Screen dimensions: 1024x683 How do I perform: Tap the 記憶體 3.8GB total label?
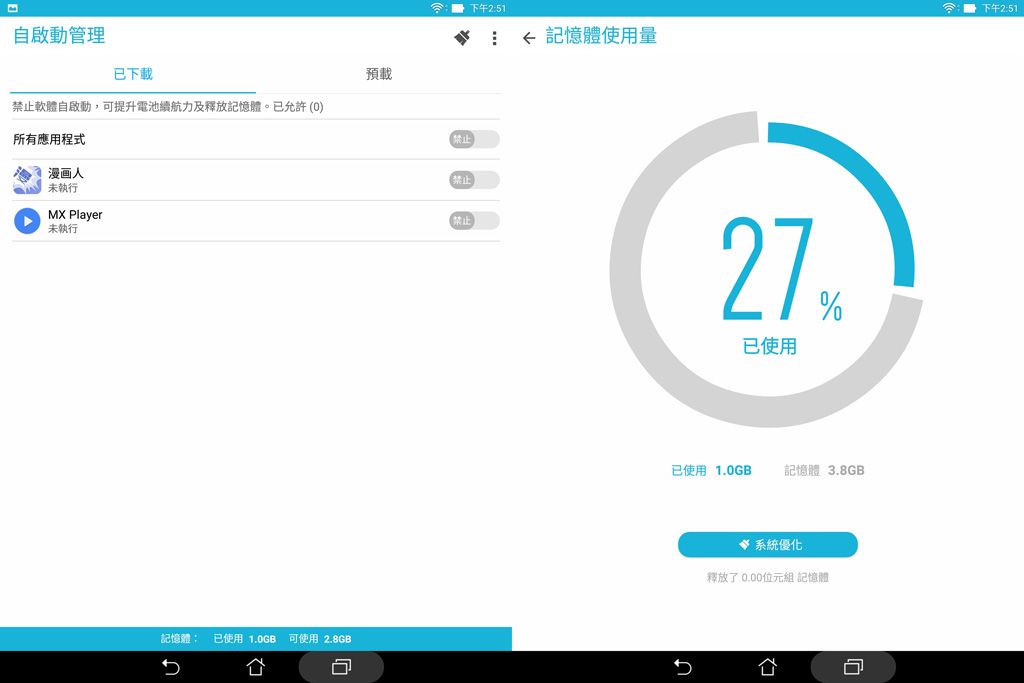click(824, 470)
